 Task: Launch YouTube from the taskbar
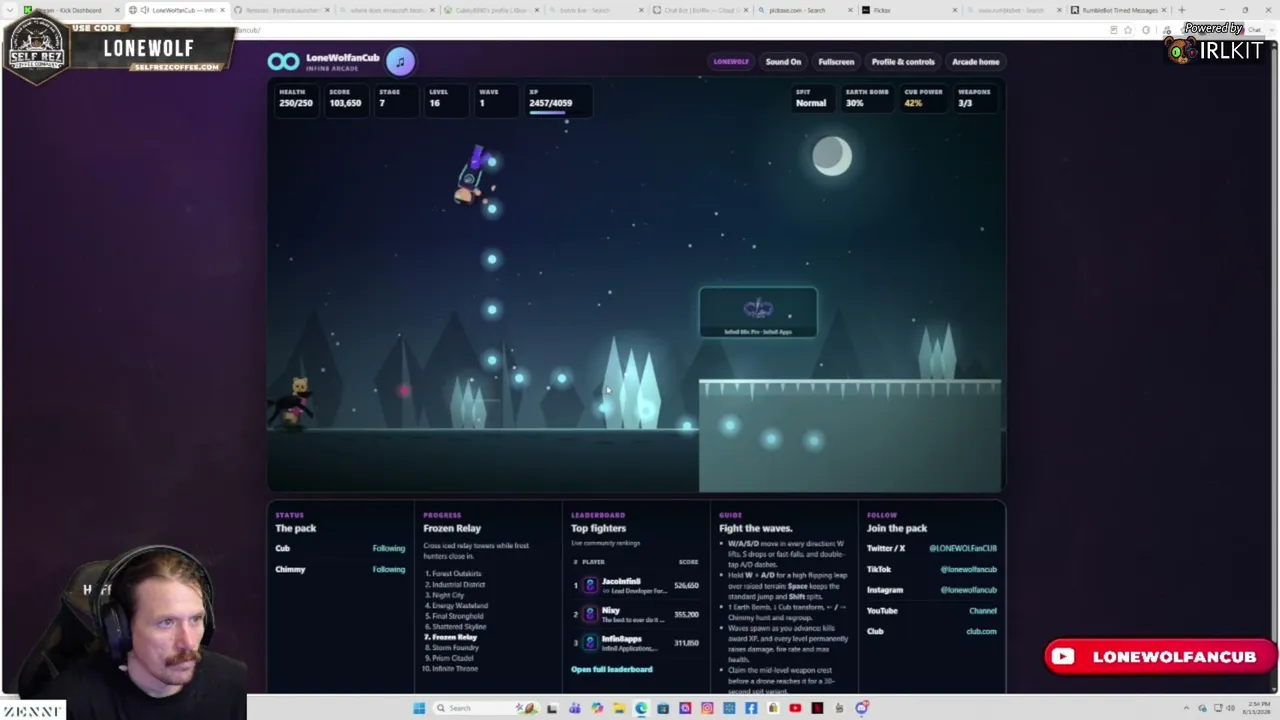(x=795, y=708)
